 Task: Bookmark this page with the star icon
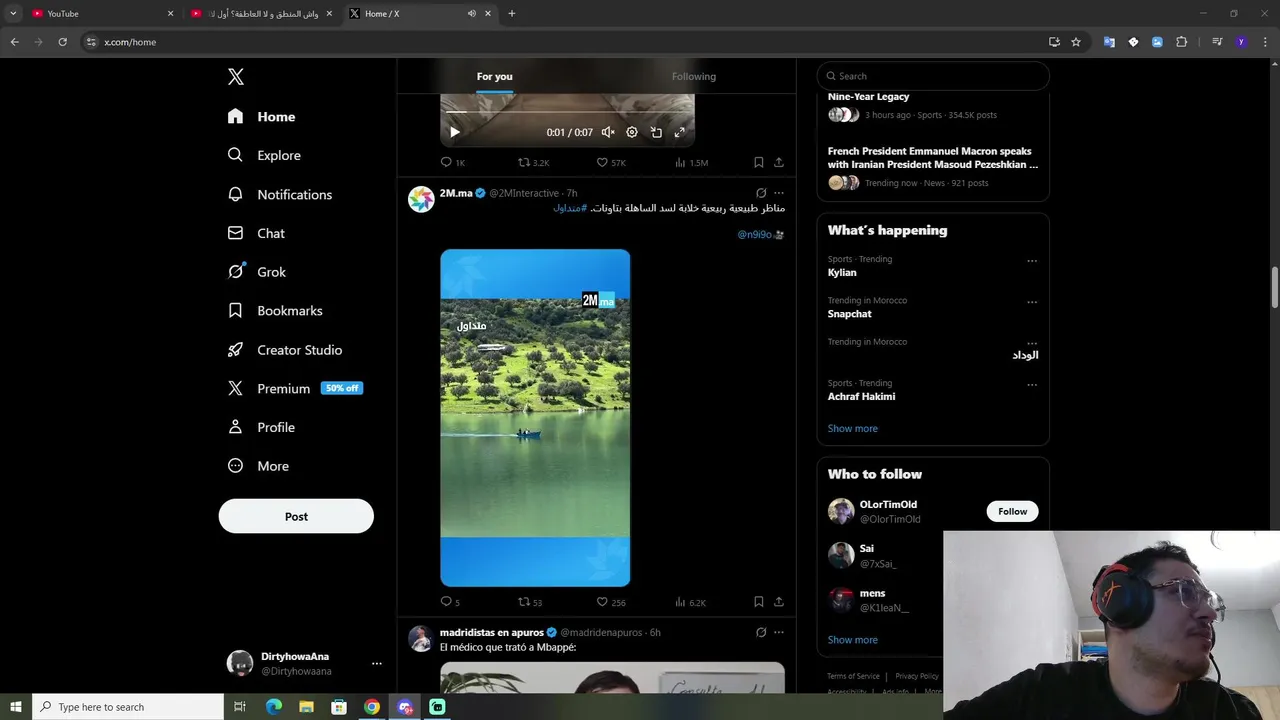pyautogui.click(x=1076, y=42)
